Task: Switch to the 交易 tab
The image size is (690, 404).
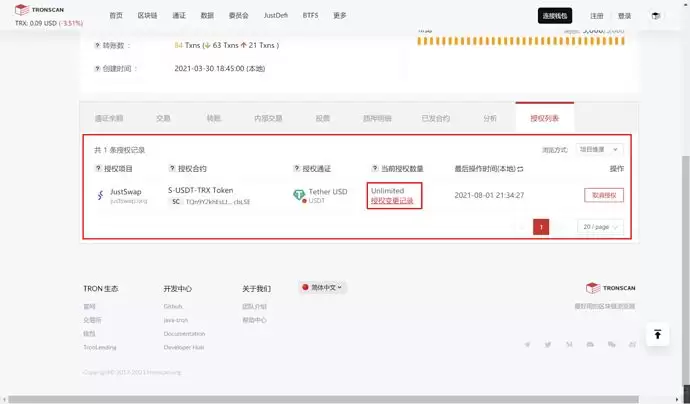Action: click(163, 118)
